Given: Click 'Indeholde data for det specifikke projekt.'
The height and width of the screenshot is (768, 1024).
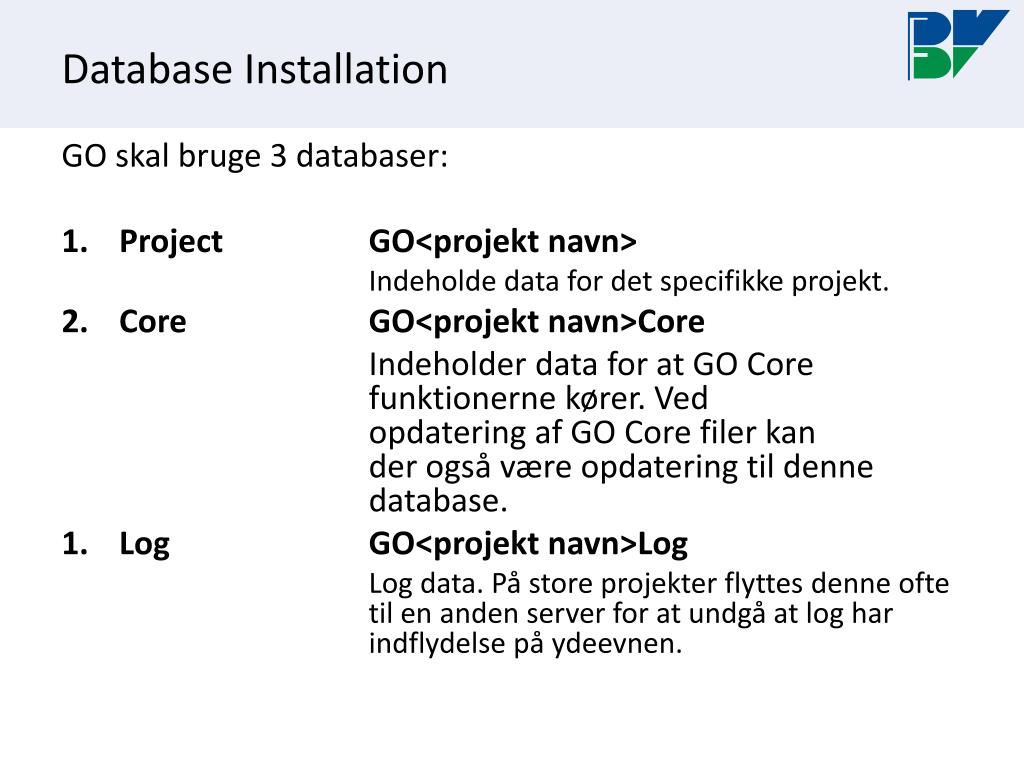Looking at the screenshot, I should (x=628, y=282).
